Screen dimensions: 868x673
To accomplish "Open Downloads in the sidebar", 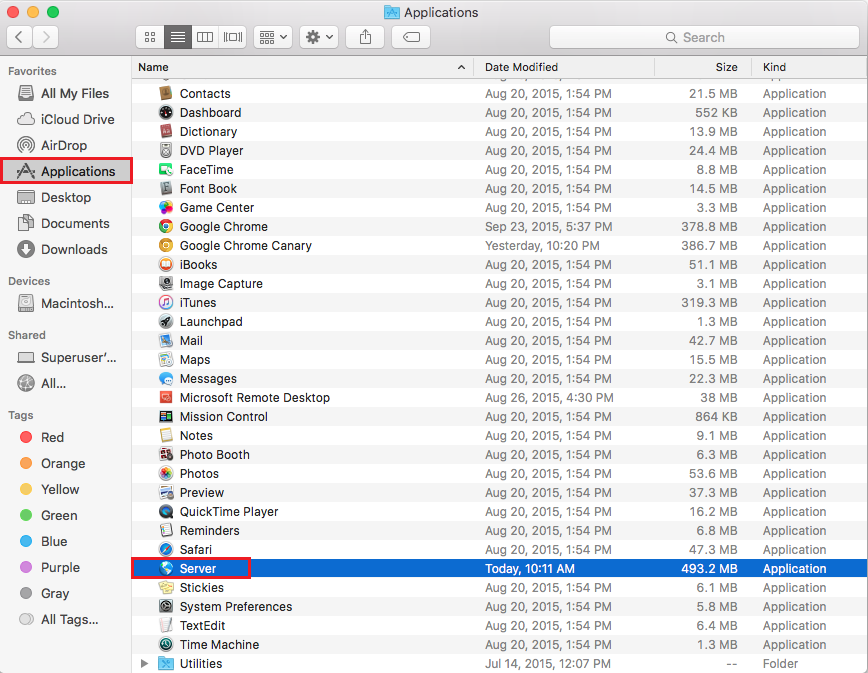I will click(x=73, y=250).
